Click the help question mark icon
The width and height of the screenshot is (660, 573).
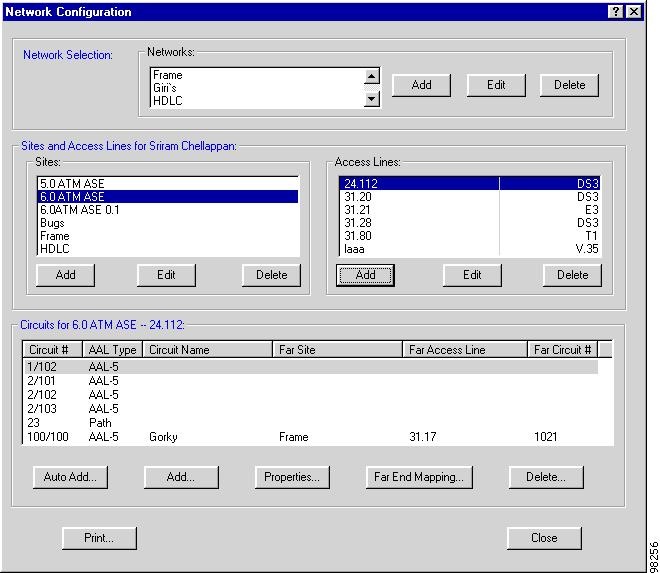pyautogui.click(x=615, y=11)
